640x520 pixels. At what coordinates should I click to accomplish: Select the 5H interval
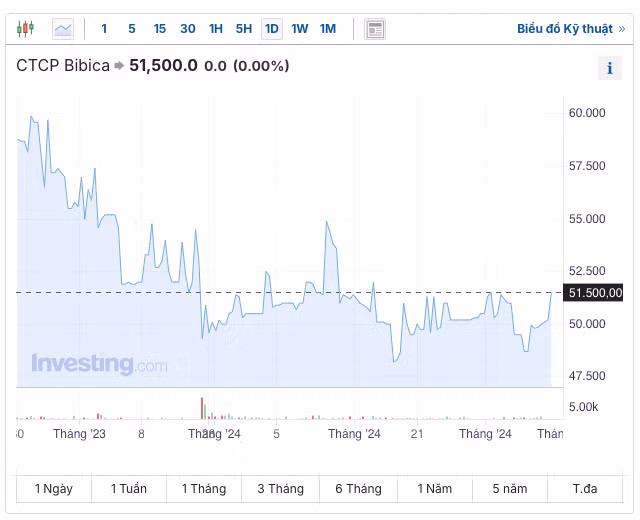click(243, 29)
